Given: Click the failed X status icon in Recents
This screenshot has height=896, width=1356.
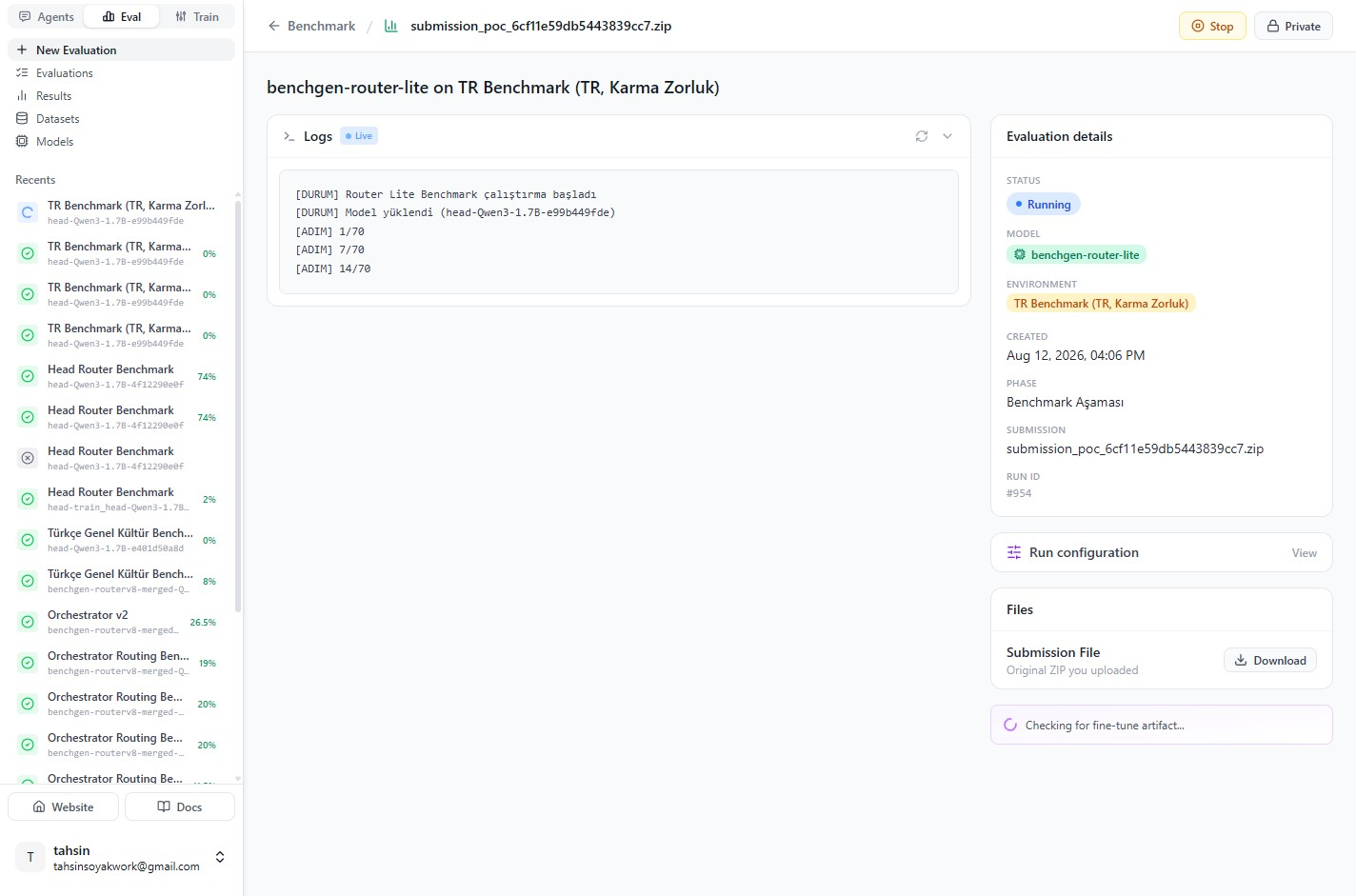Looking at the screenshot, I should pos(28,458).
